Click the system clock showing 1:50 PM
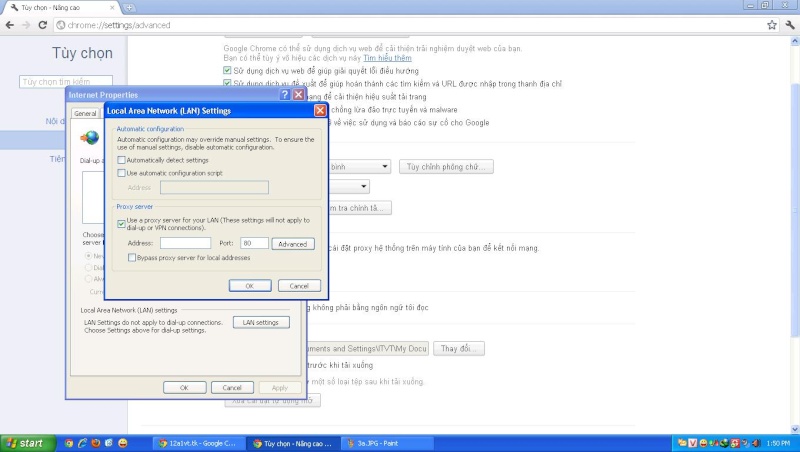Viewport: 800px width, 452px height. coord(778,443)
